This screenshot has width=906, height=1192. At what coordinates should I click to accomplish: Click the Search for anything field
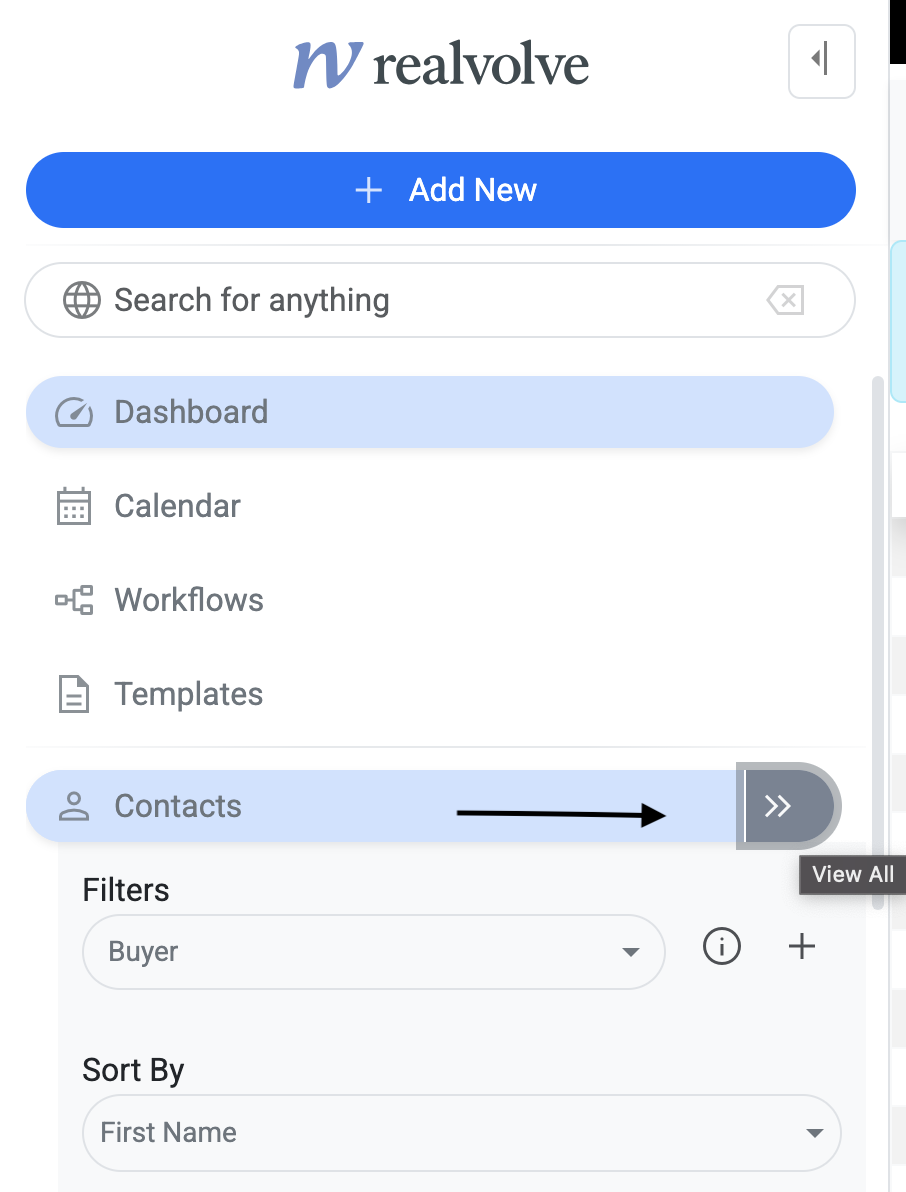click(x=420, y=300)
